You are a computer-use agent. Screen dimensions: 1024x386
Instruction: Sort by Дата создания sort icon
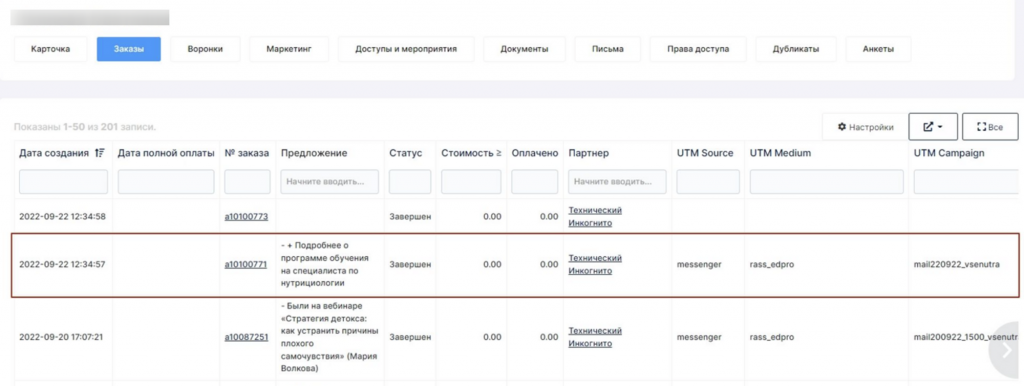tap(100, 153)
